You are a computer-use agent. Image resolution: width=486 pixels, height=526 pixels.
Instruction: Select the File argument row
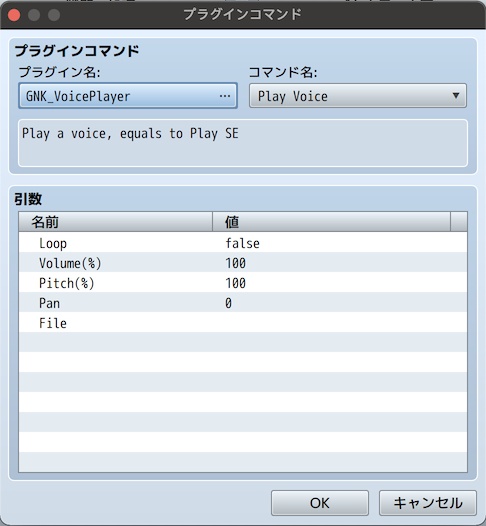coord(243,322)
